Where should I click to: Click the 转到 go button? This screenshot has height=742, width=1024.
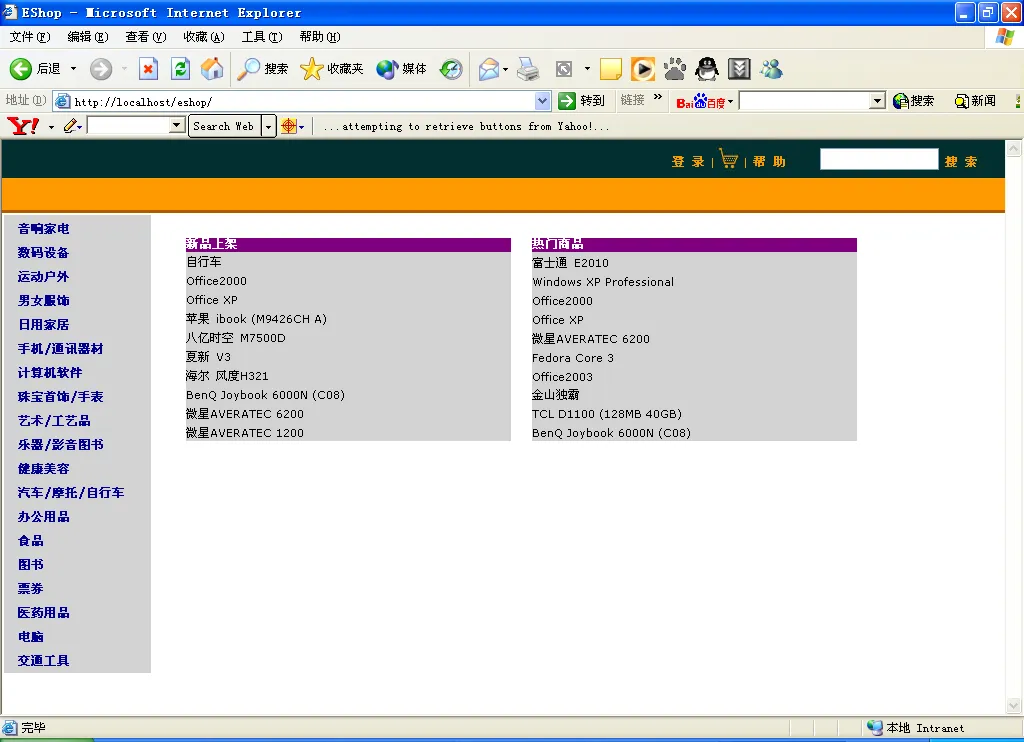581,101
